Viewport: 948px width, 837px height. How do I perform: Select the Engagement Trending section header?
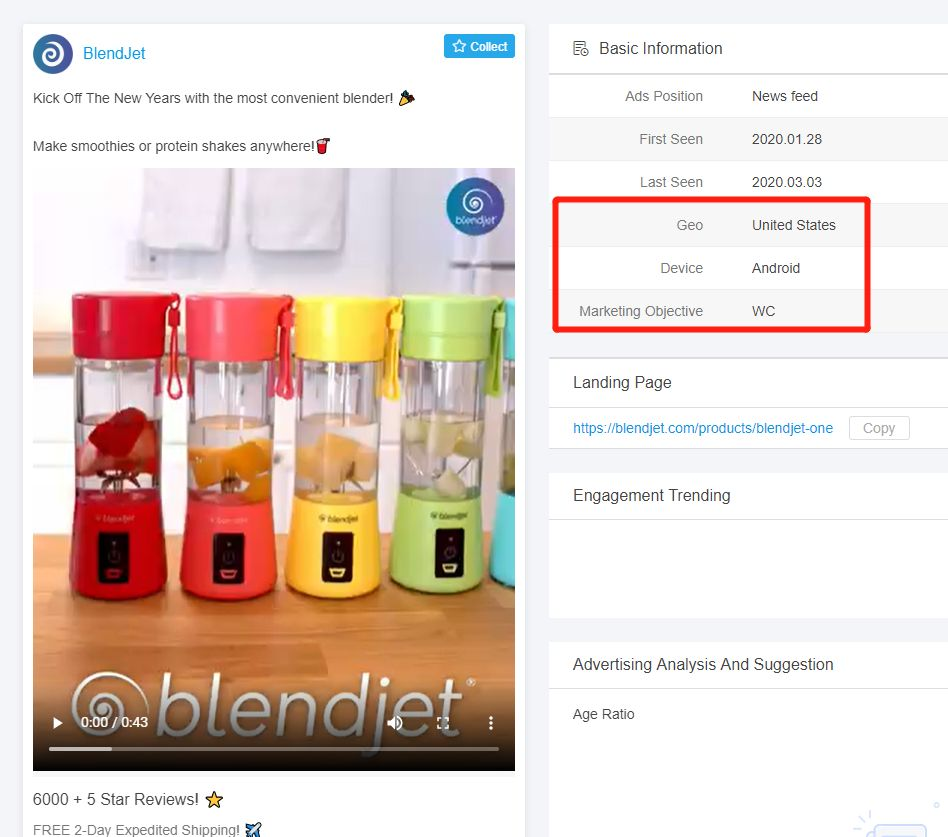651,495
